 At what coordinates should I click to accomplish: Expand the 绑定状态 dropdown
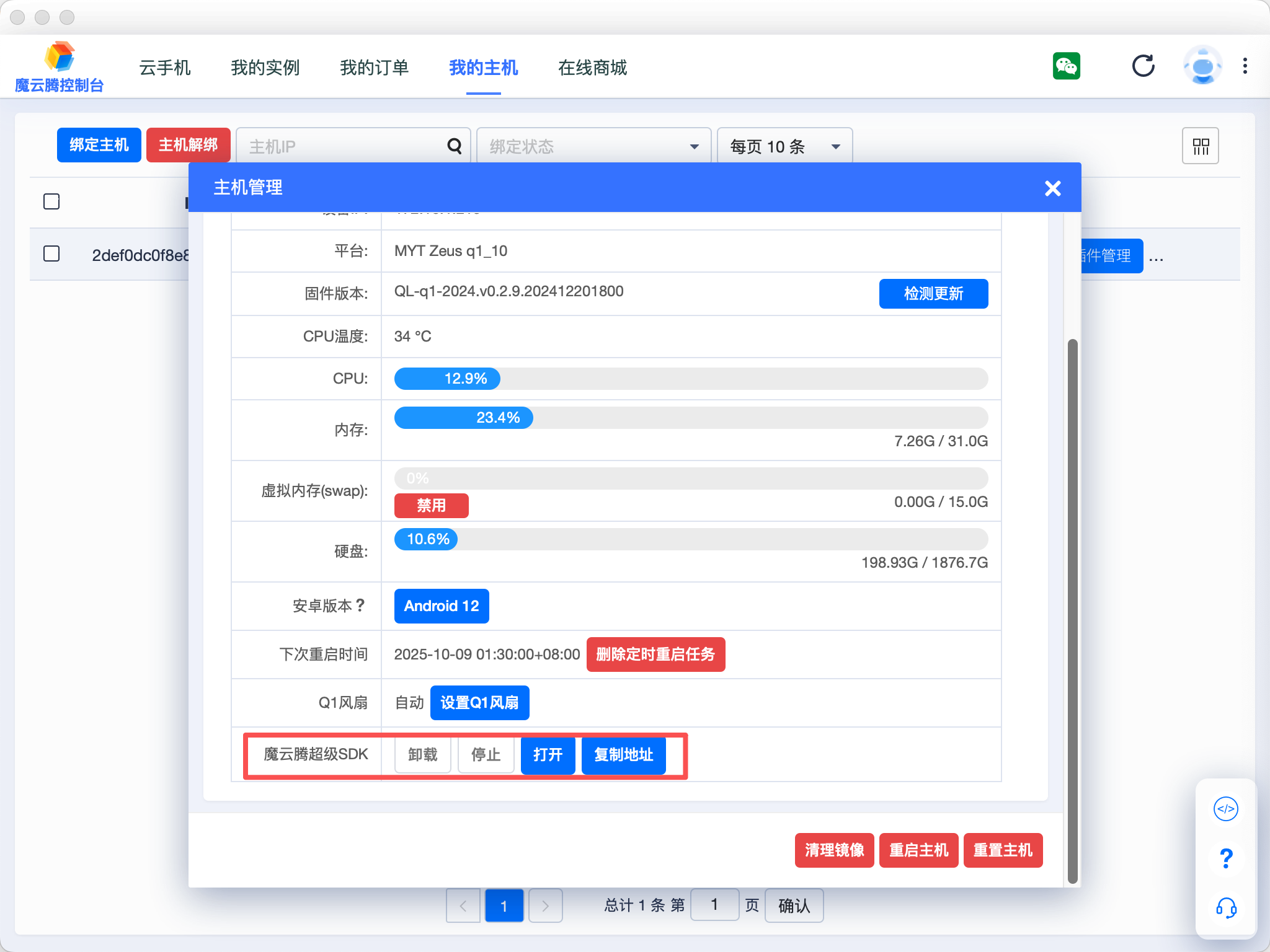(x=593, y=146)
